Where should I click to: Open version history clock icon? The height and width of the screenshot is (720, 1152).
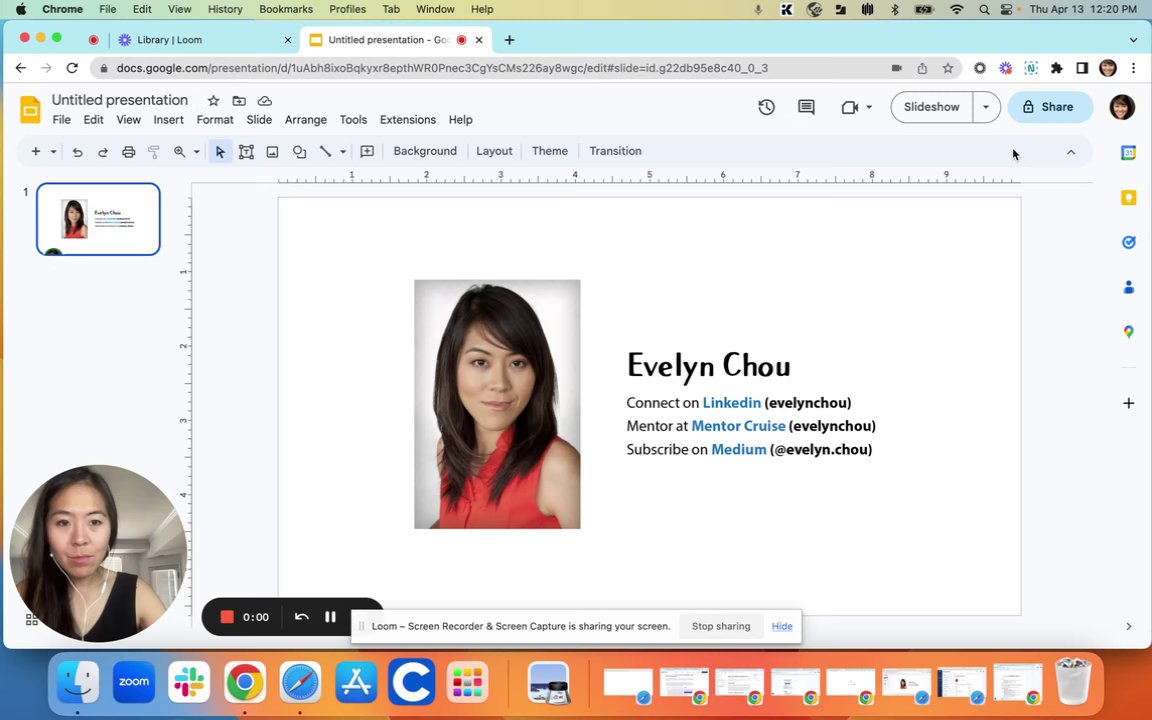[x=766, y=107]
